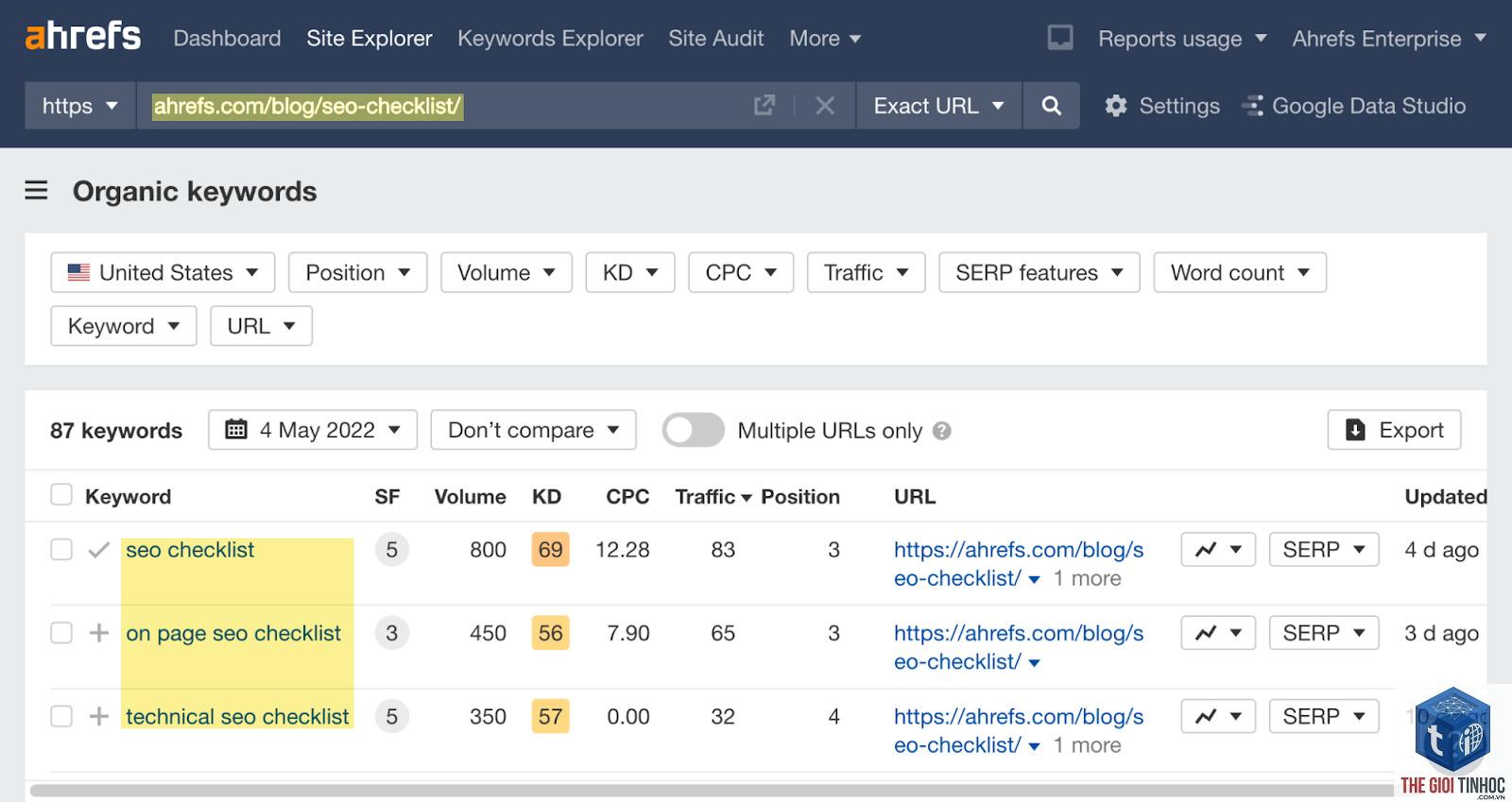The width and height of the screenshot is (1512, 802).
Task: Open Word count filter dropdown
Action: click(x=1240, y=272)
